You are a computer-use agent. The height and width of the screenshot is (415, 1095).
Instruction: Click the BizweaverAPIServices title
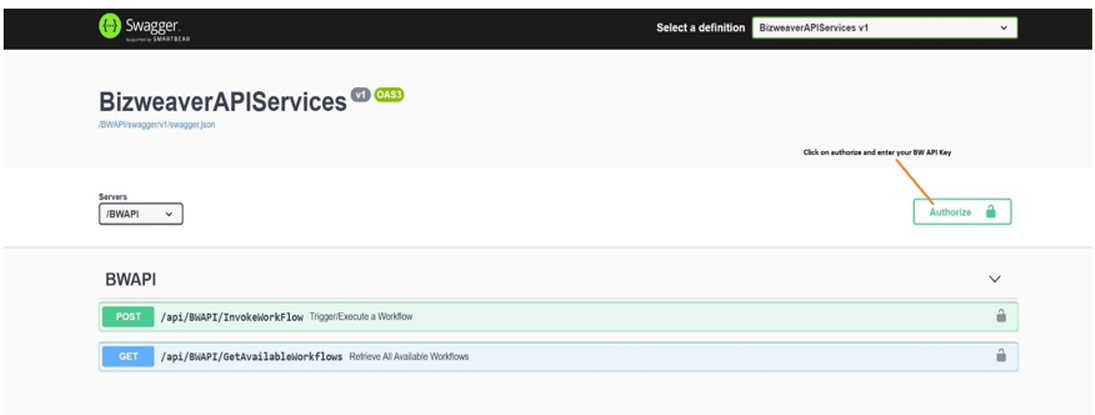223,103
